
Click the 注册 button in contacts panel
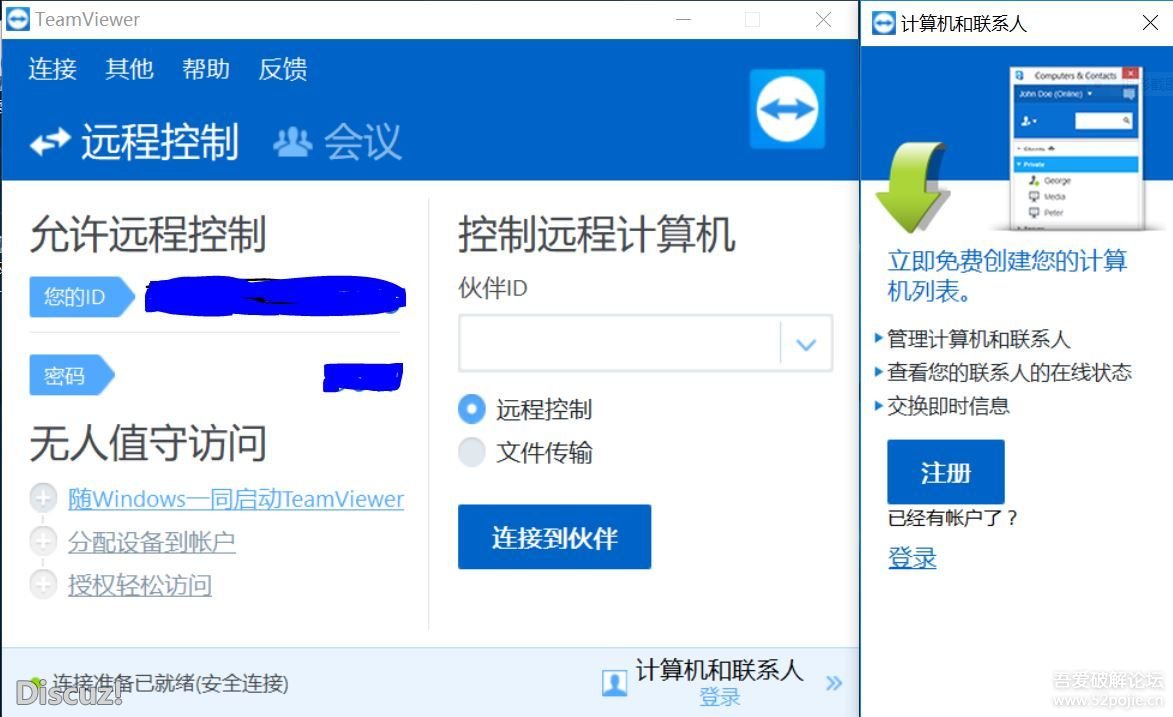[946, 472]
